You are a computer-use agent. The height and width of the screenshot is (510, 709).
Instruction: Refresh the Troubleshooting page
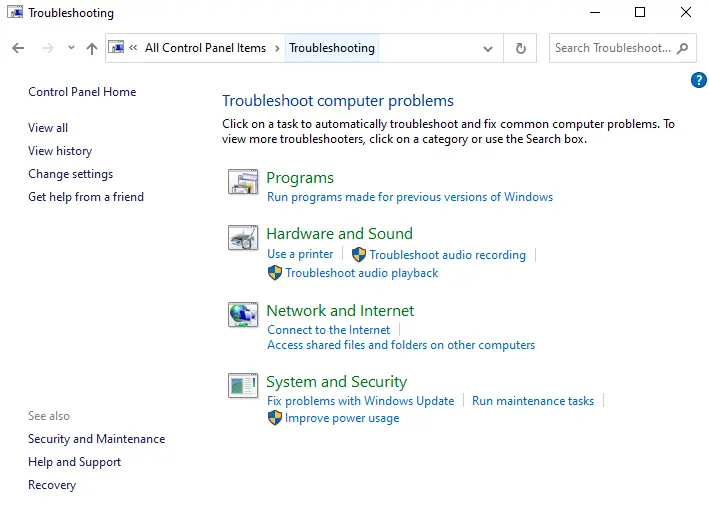[520, 48]
